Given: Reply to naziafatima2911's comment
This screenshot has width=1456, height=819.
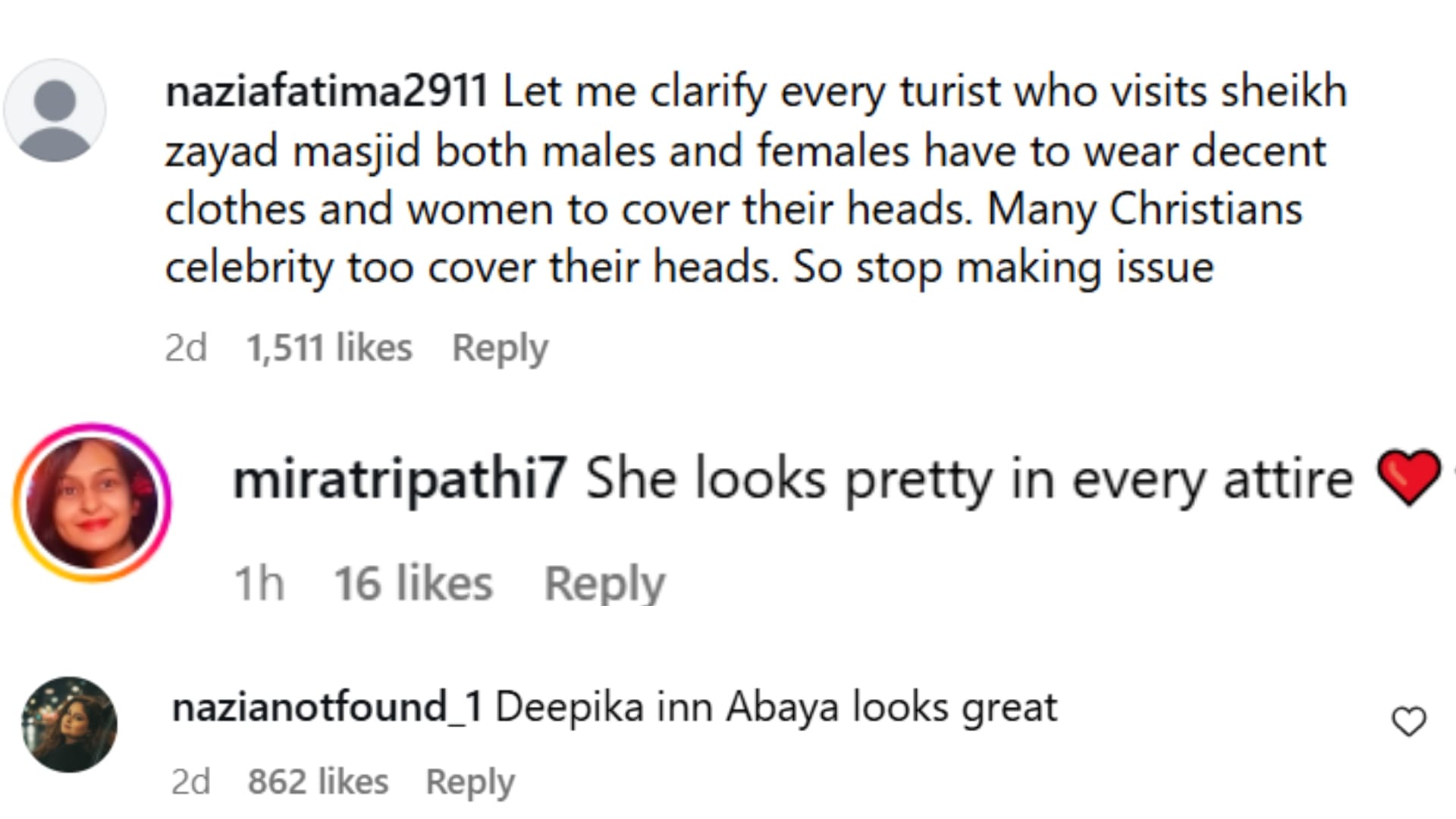Looking at the screenshot, I should click(x=500, y=348).
